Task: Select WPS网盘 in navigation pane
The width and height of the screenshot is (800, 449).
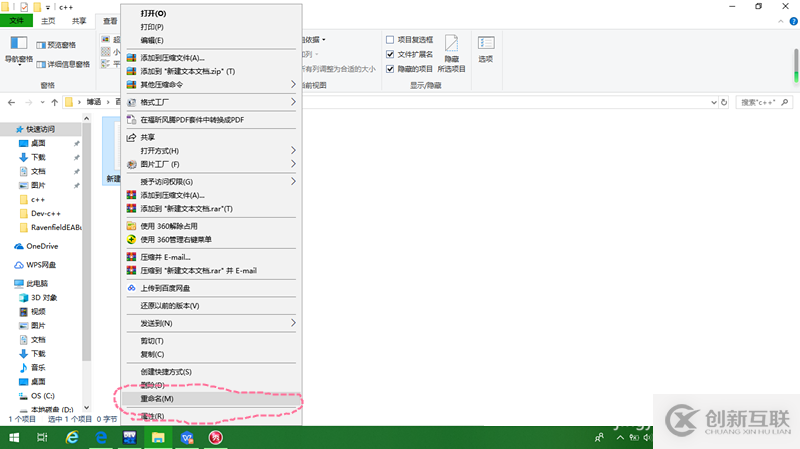Action: 41,265
